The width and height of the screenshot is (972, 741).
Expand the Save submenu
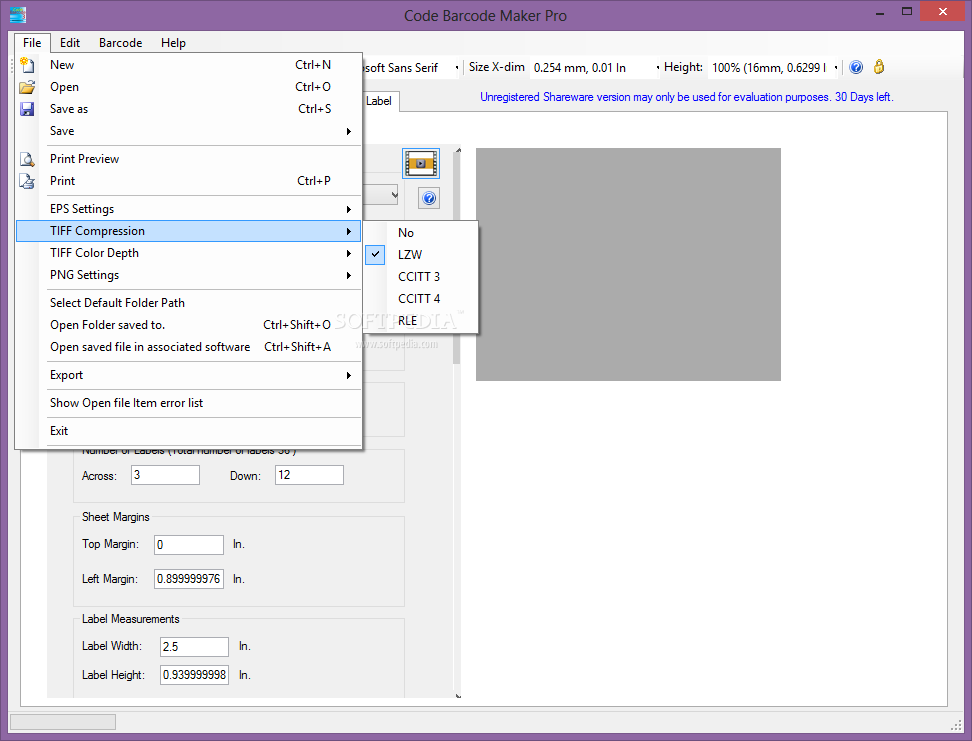188,131
